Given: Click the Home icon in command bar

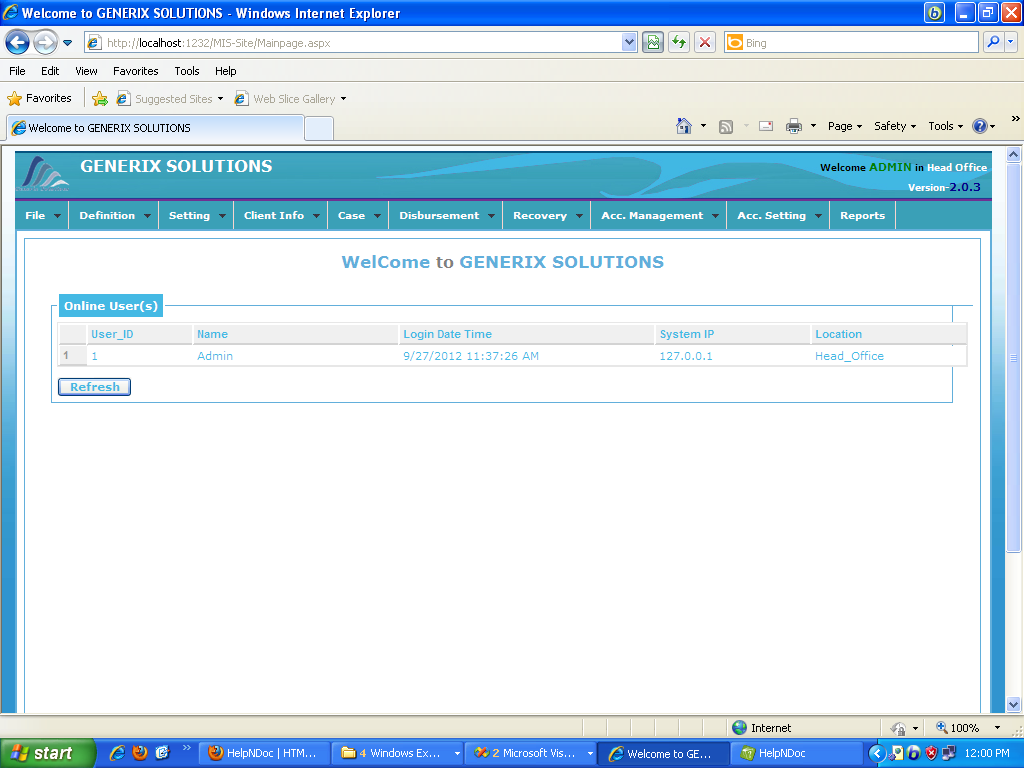Looking at the screenshot, I should [x=684, y=126].
